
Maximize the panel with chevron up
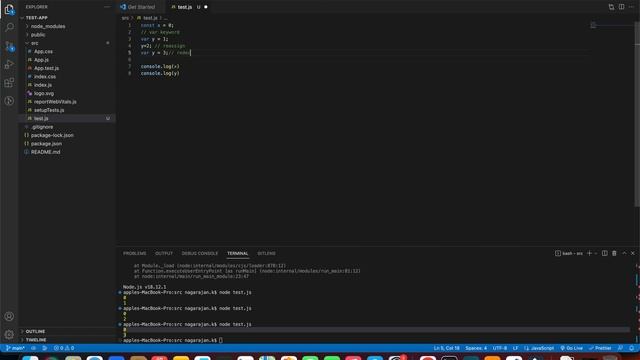(624, 253)
